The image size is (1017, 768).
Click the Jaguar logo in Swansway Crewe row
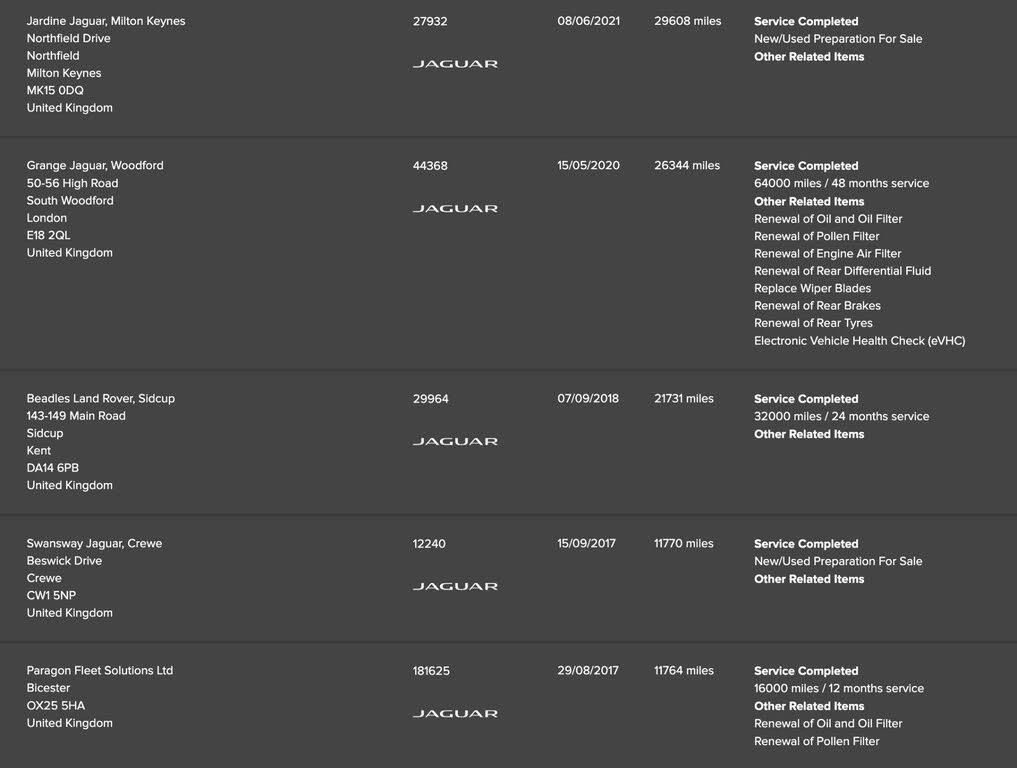455,586
